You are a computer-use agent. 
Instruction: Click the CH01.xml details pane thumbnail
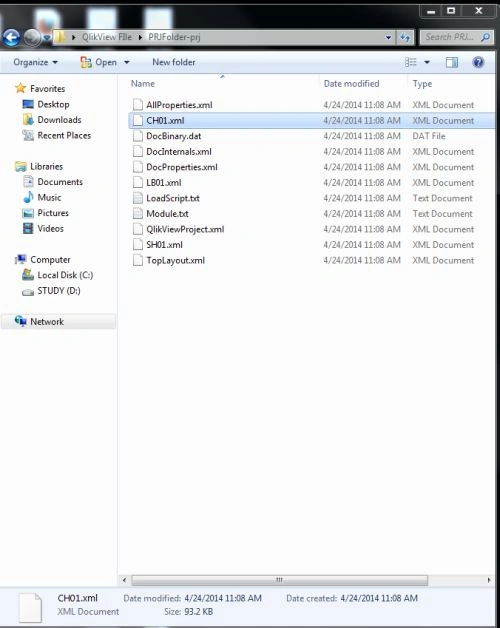[30, 608]
